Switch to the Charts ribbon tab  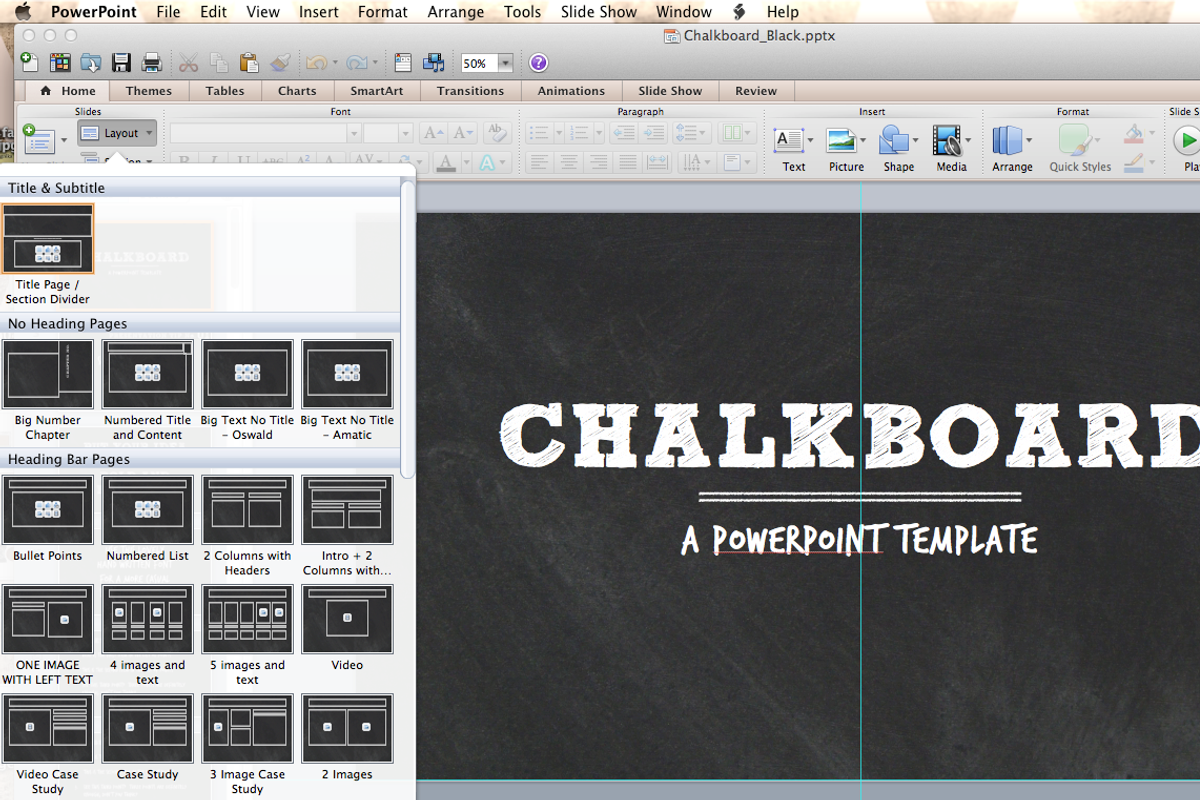297,91
